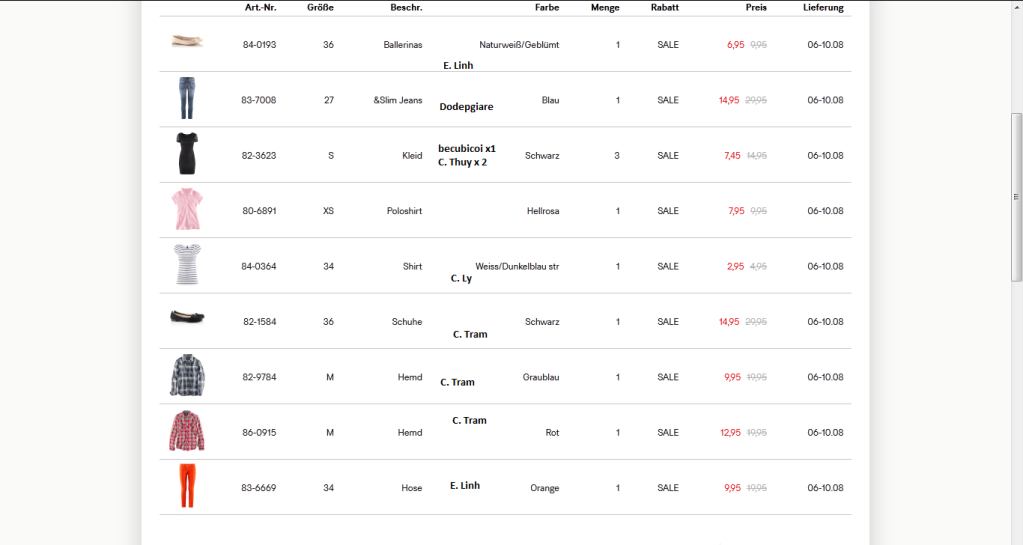This screenshot has width=1023, height=545.
Task: Click the vertical scrollbar thumb
Action: click(x=1016, y=197)
